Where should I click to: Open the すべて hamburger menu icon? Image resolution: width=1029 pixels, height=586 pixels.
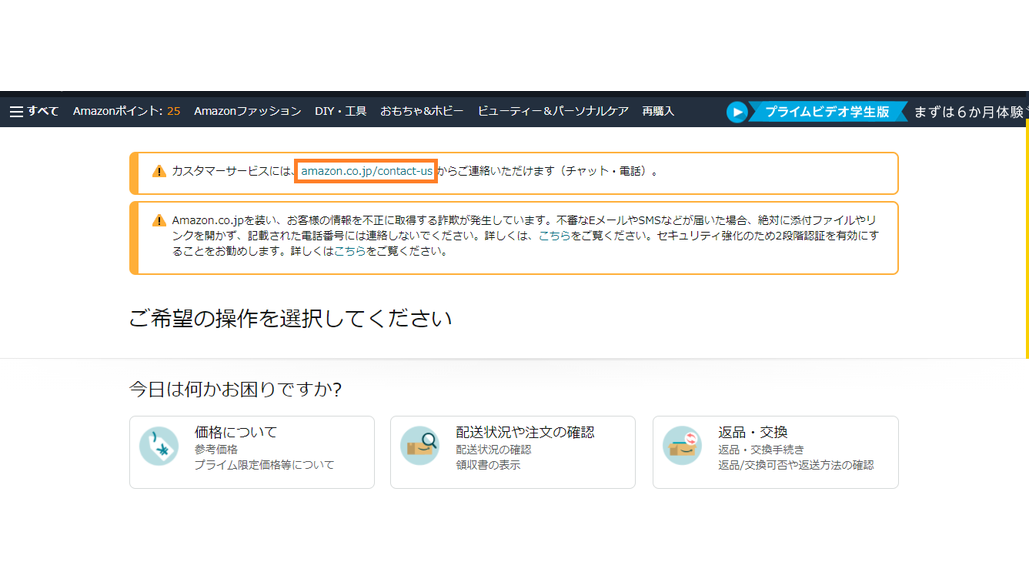pyautogui.click(x=16, y=112)
